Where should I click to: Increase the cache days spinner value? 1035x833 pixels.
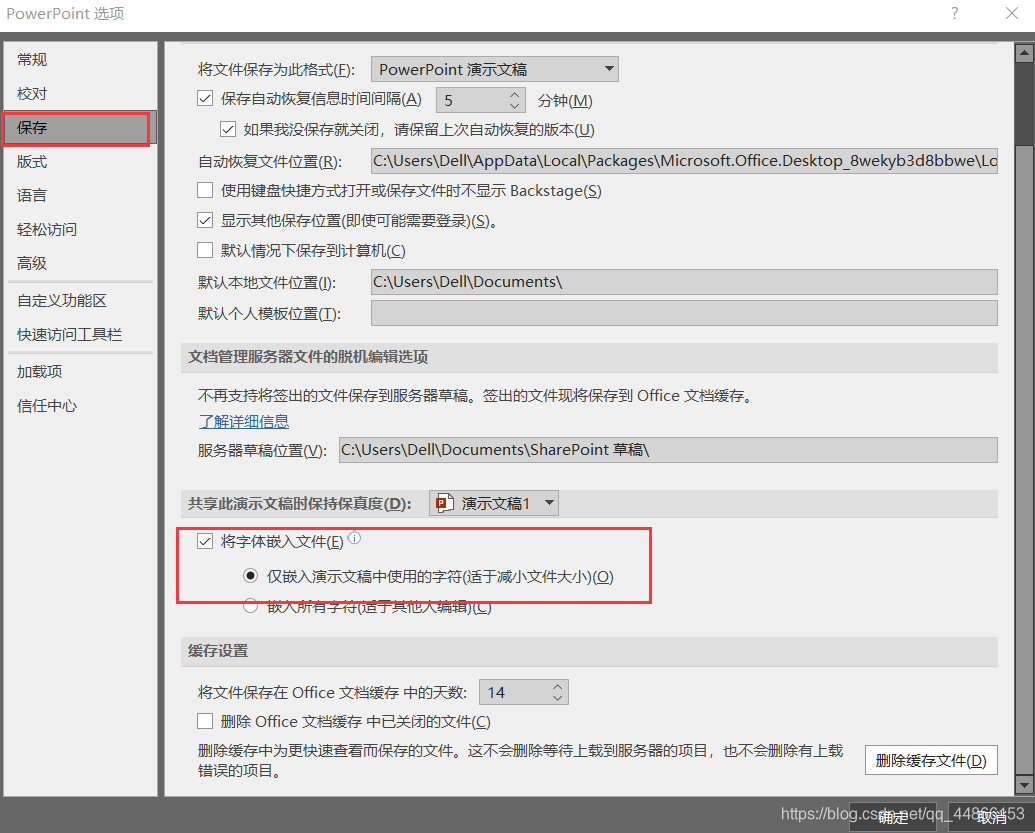click(x=558, y=686)
